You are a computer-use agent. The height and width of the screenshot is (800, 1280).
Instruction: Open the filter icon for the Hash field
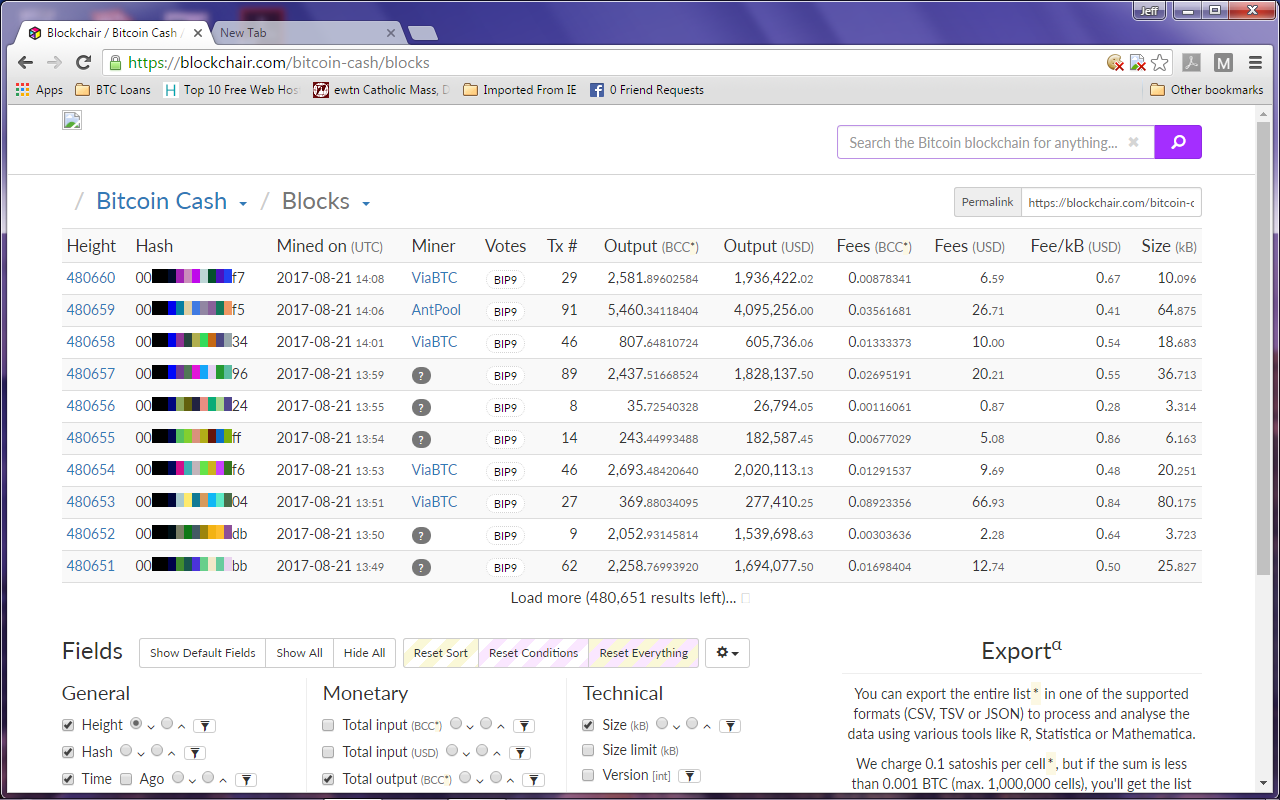pos(195,753)
